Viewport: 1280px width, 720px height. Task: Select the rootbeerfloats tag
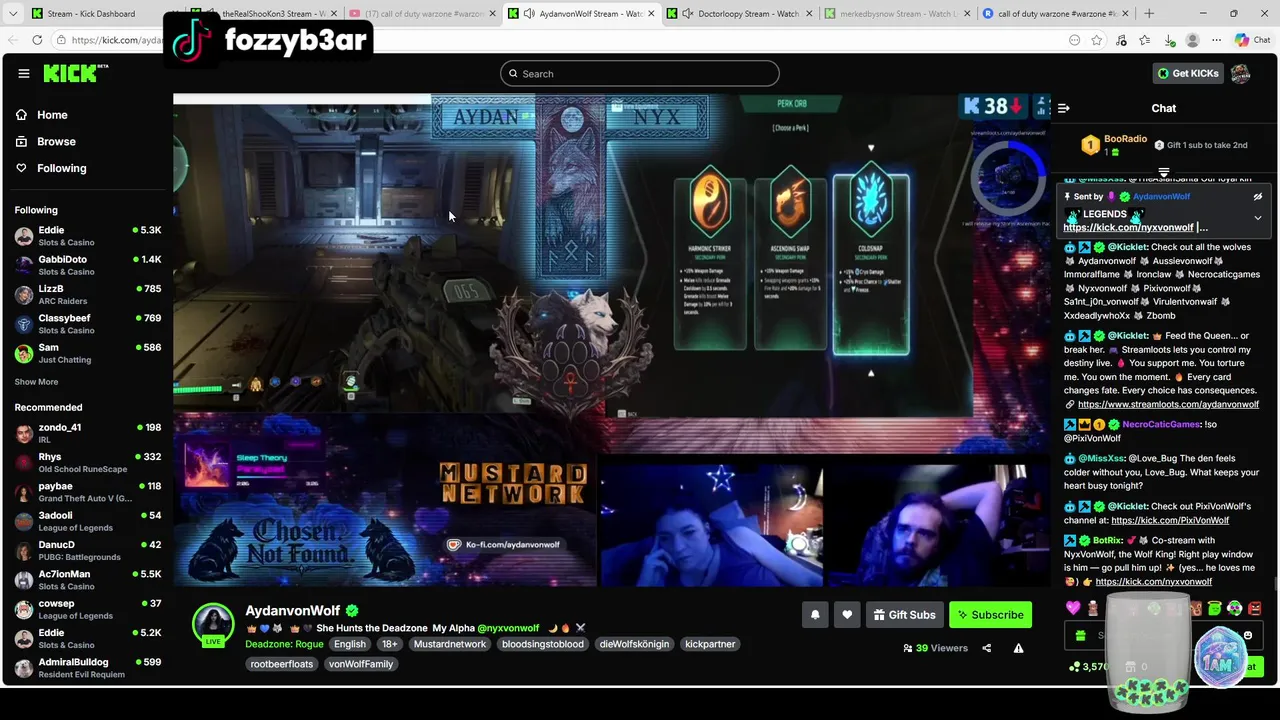tap(282, 664)
